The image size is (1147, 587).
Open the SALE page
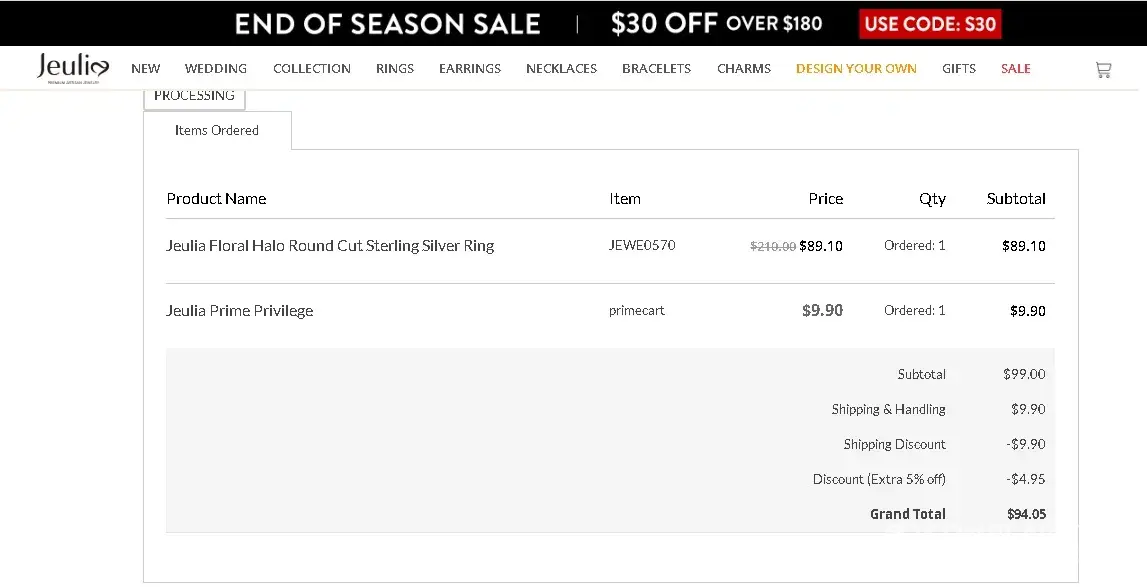pyautogui.click(x=1015, y=69)
